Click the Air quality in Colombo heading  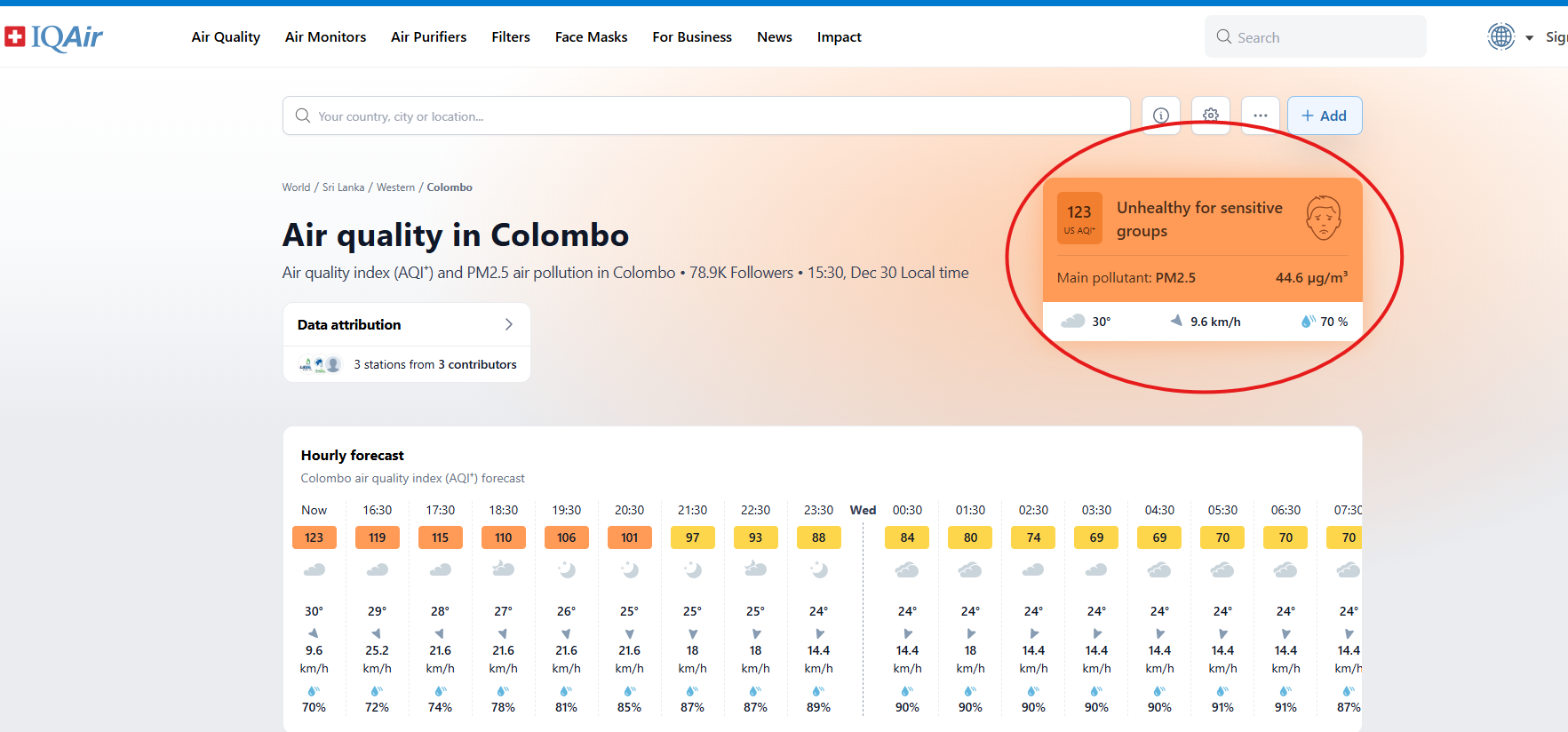[456, 235]
